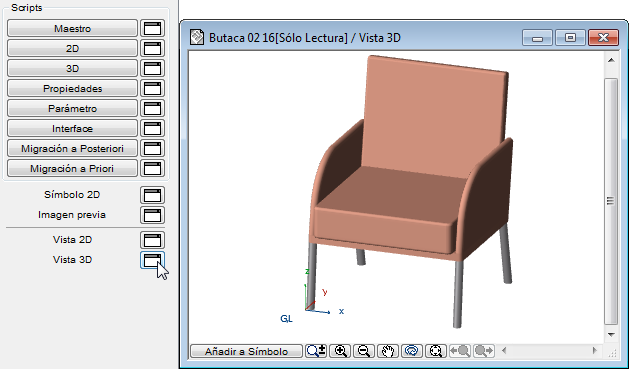The height and width of the screenshot is (369, 629).
Task: Click window icon next to Migración a Priori
Action: [x=152, y=169]
